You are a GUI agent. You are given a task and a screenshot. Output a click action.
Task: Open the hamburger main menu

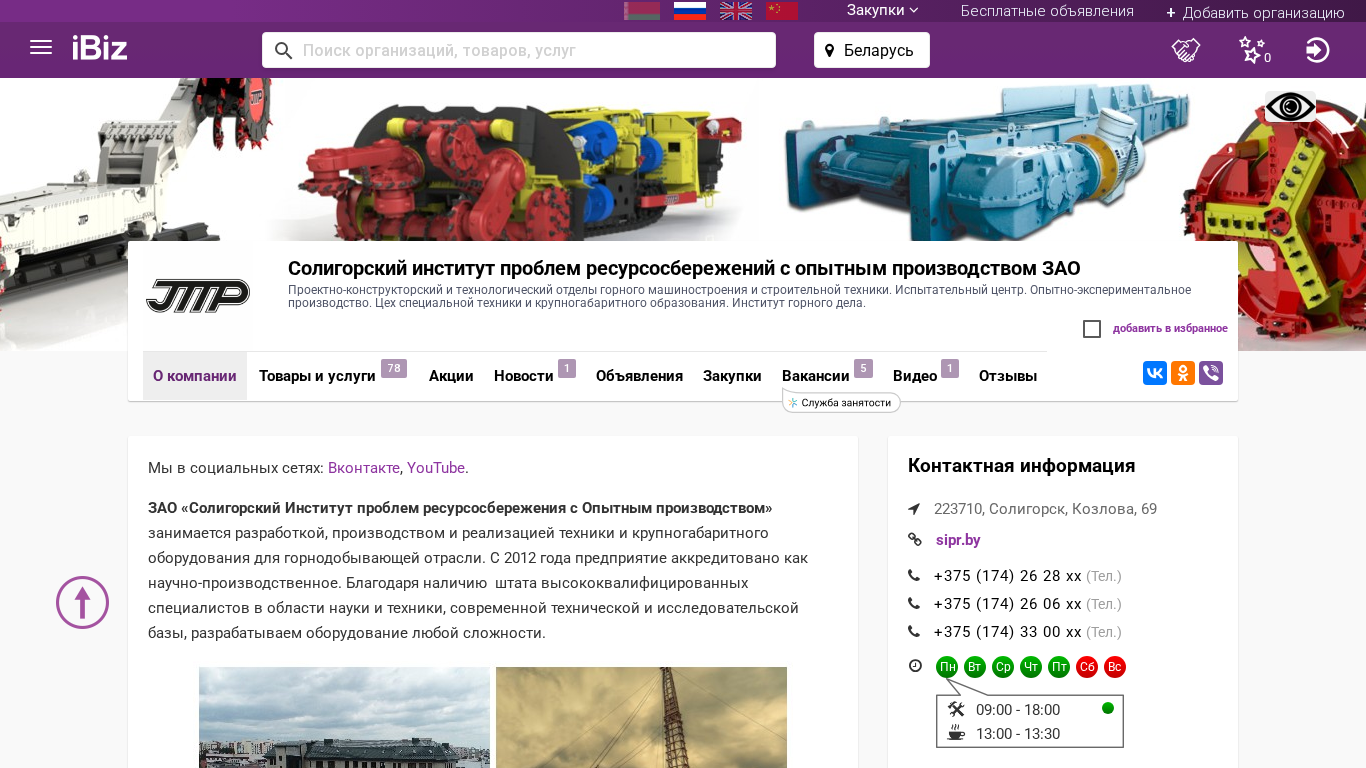[41, 47]
